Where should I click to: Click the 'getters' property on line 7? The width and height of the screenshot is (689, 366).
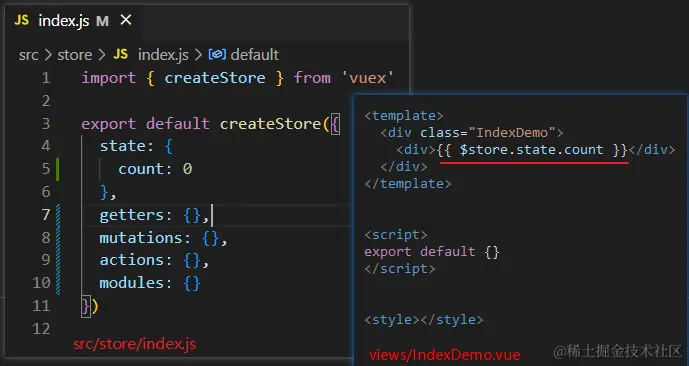[131, 215]
